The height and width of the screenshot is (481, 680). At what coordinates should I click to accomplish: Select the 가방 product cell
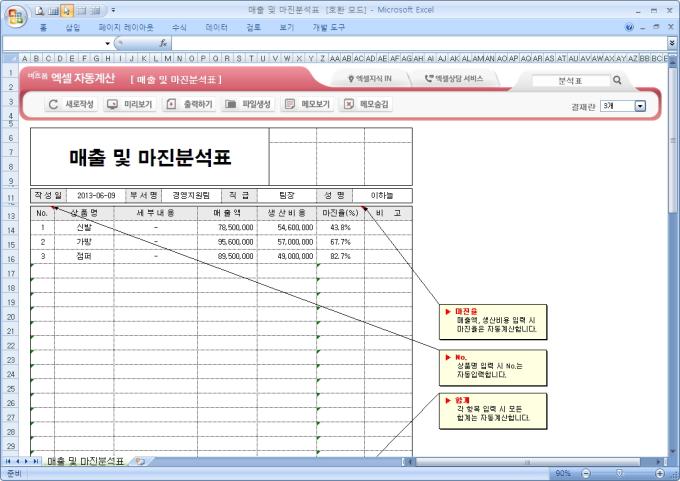[84, 242]
